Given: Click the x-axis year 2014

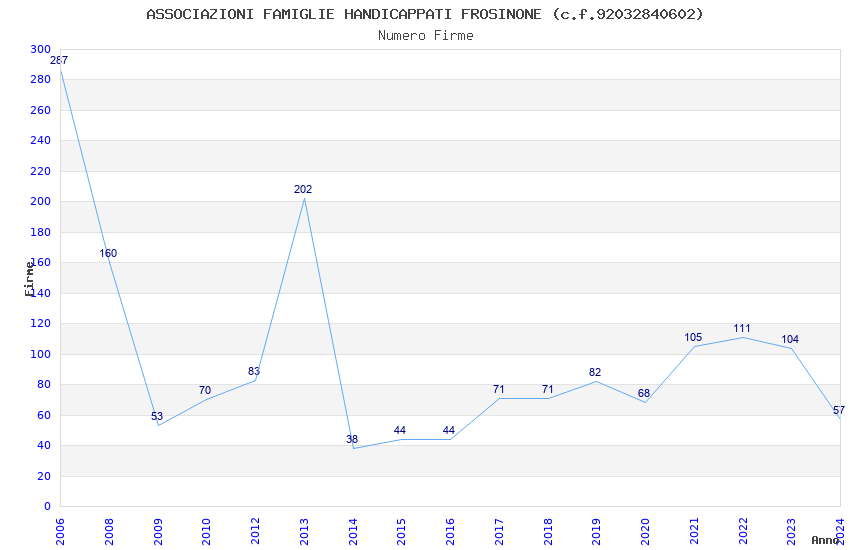Looking at the screenshot, I should [353, 531].
